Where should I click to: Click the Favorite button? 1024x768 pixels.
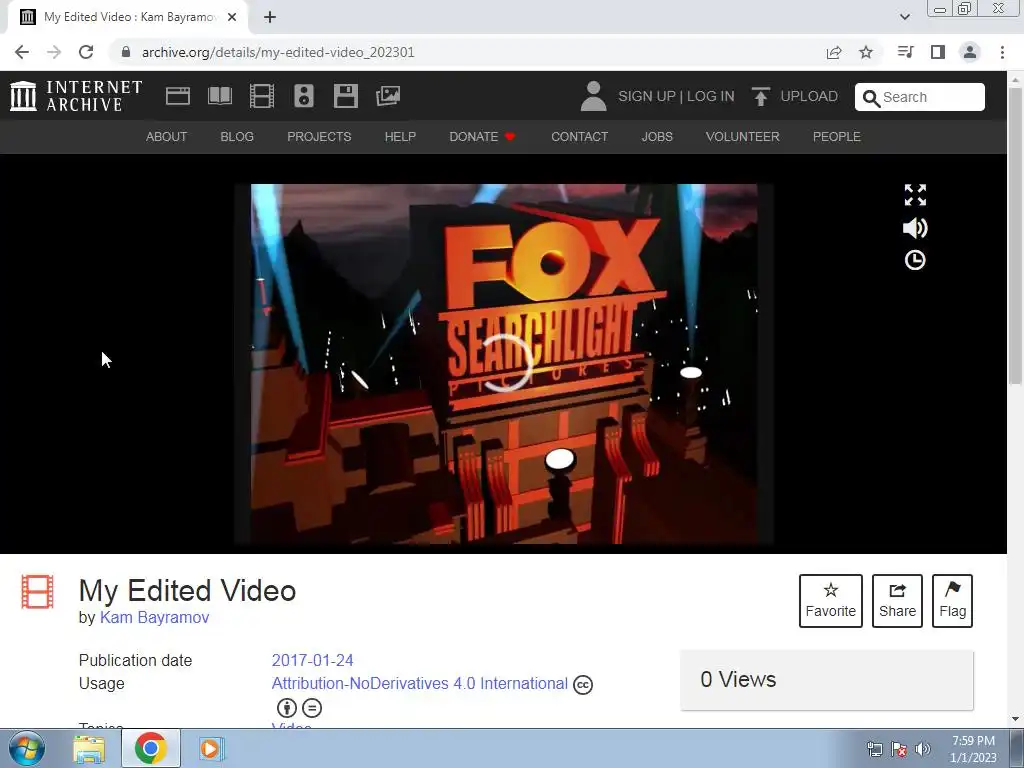(831, 601)
